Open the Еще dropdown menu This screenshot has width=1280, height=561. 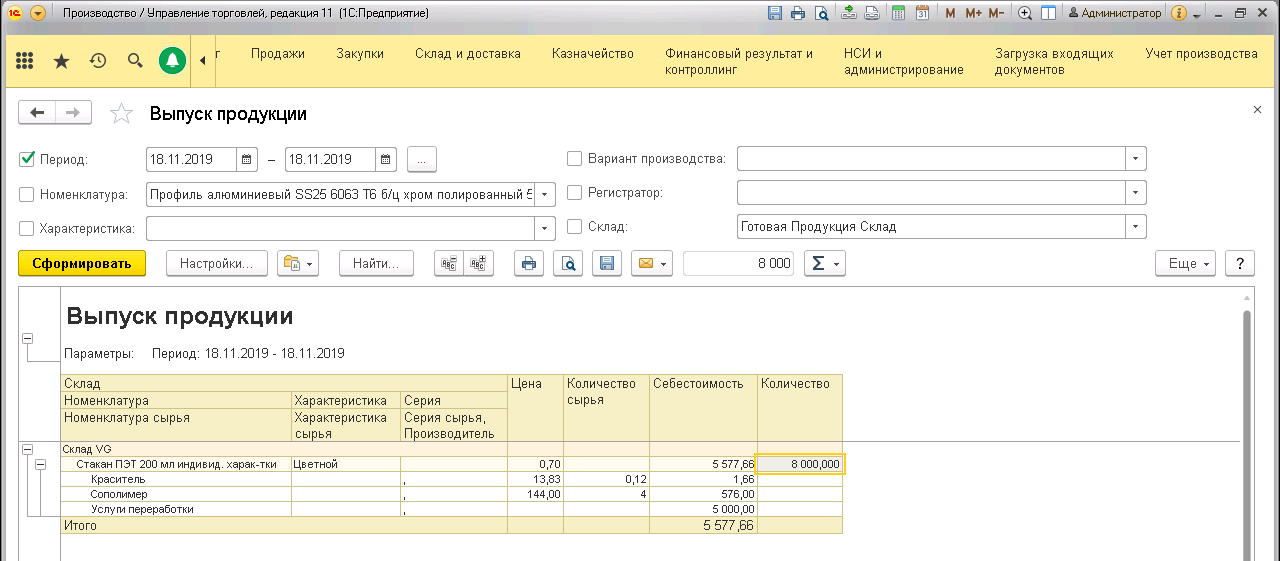(1186, 263)
